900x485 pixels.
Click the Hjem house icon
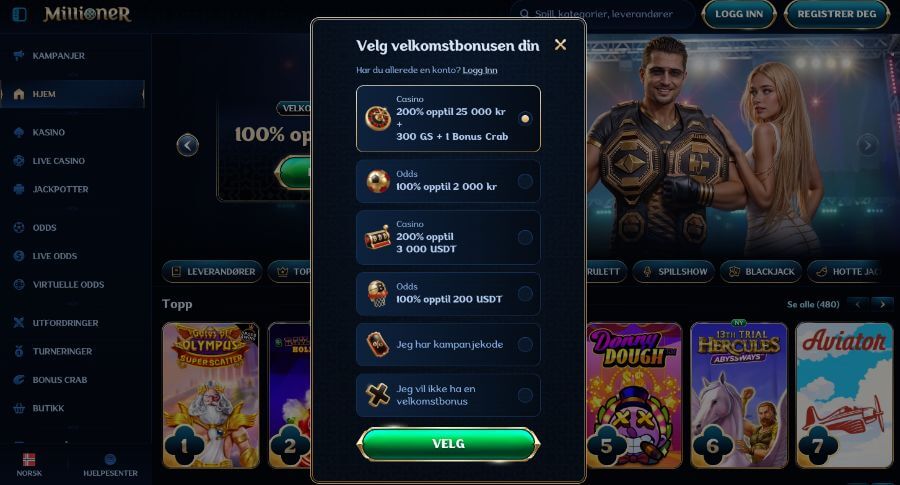(19, 94)
